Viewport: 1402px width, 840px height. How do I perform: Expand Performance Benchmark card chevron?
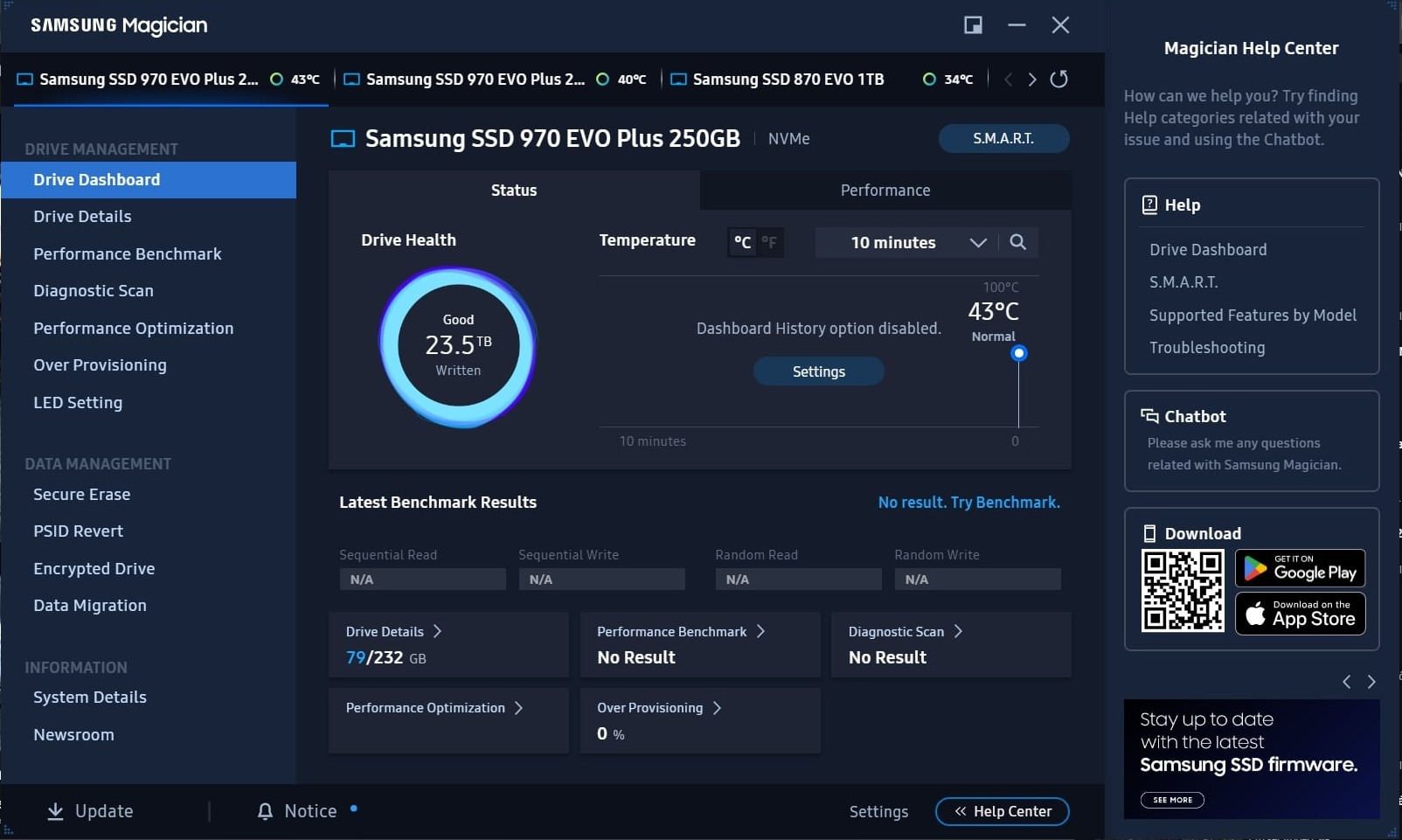click(x=760, y=631)
